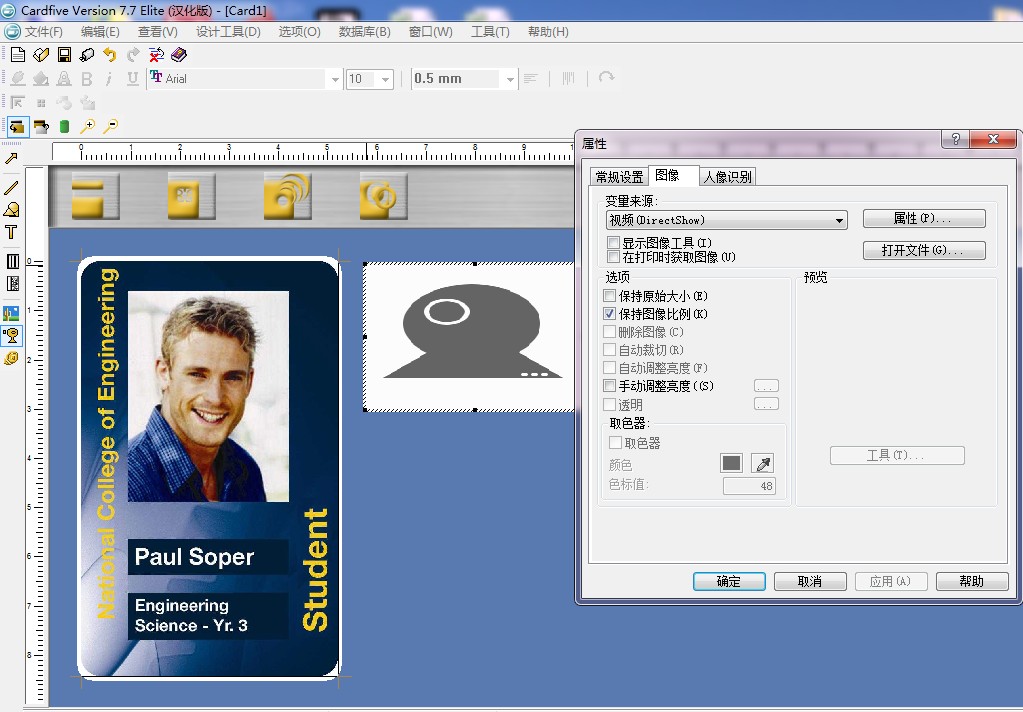The image size is (1023, 712).
Task: Open the 窗口(W) menu
Action: [430, 31]
